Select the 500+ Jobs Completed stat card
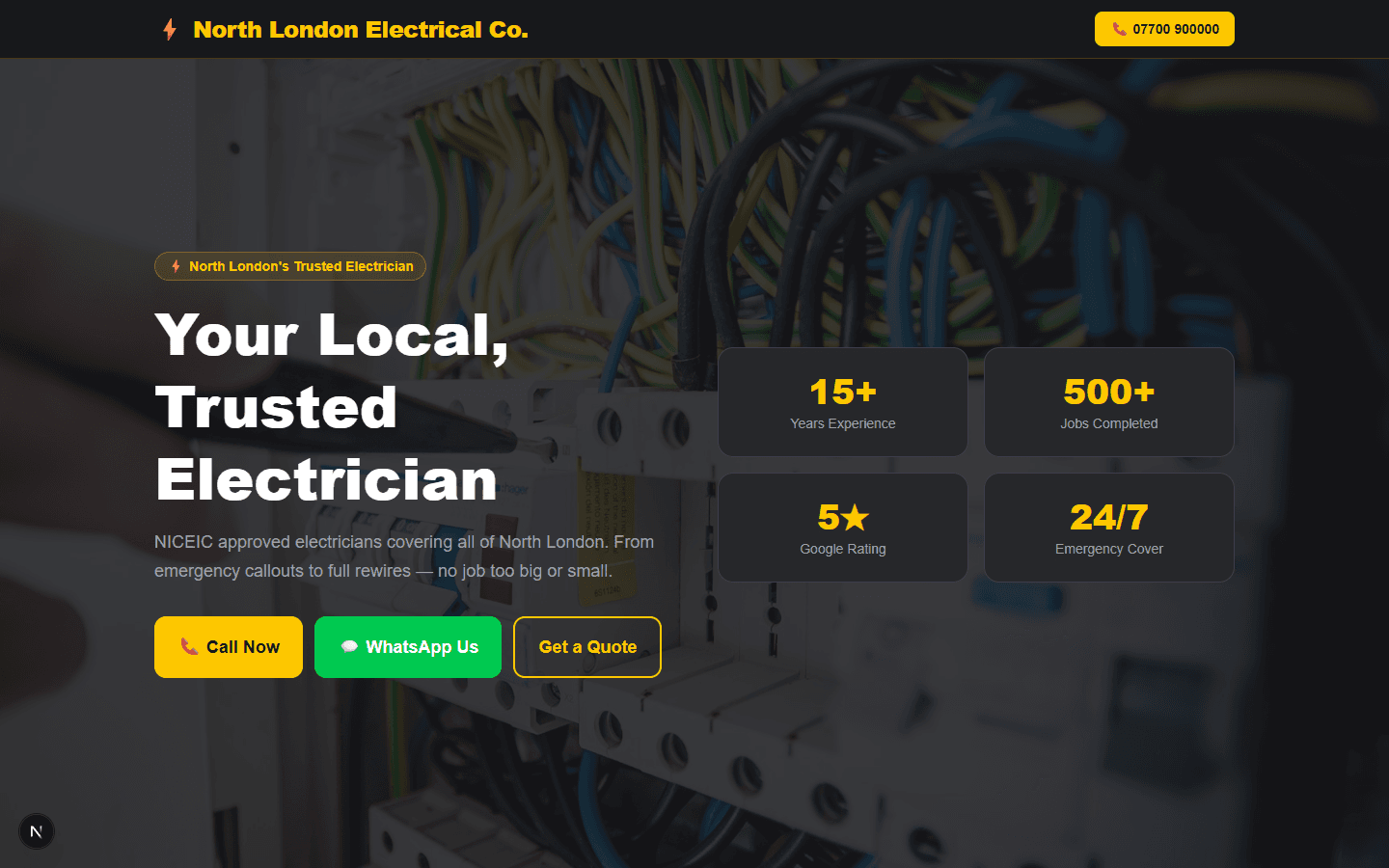 click(x=1108, y=401)
